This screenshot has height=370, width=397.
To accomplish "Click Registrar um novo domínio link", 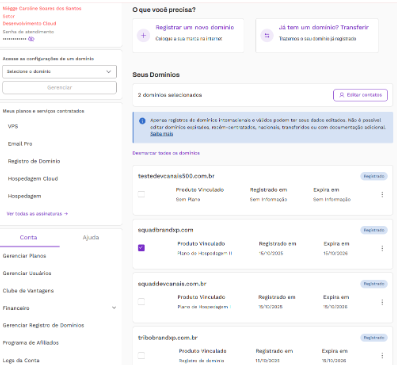I will pos(195,27).
